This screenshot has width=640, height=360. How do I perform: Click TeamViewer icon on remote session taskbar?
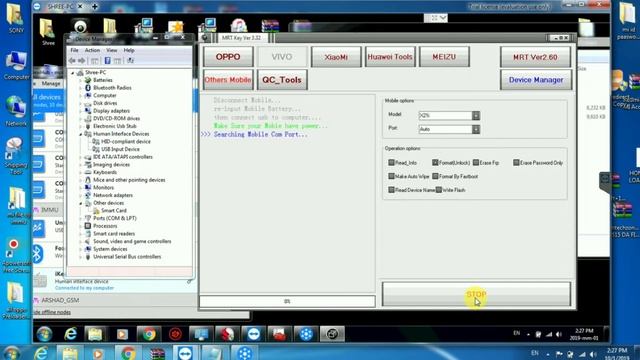click(253, 334)
